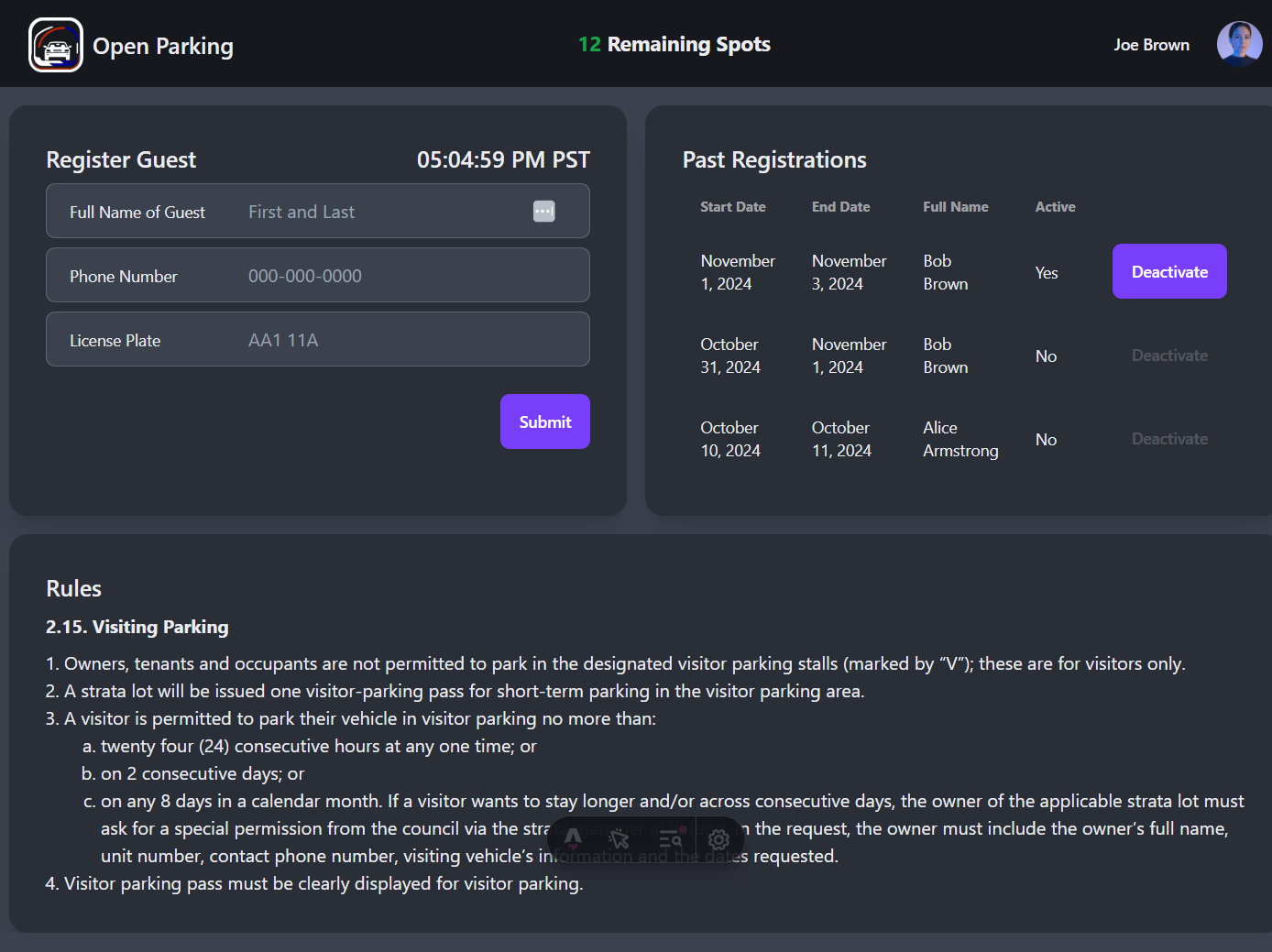The width and height of the screenshot is (1272, 952).
Task: Click the Past Registrations heading
Action: [774, 159]
